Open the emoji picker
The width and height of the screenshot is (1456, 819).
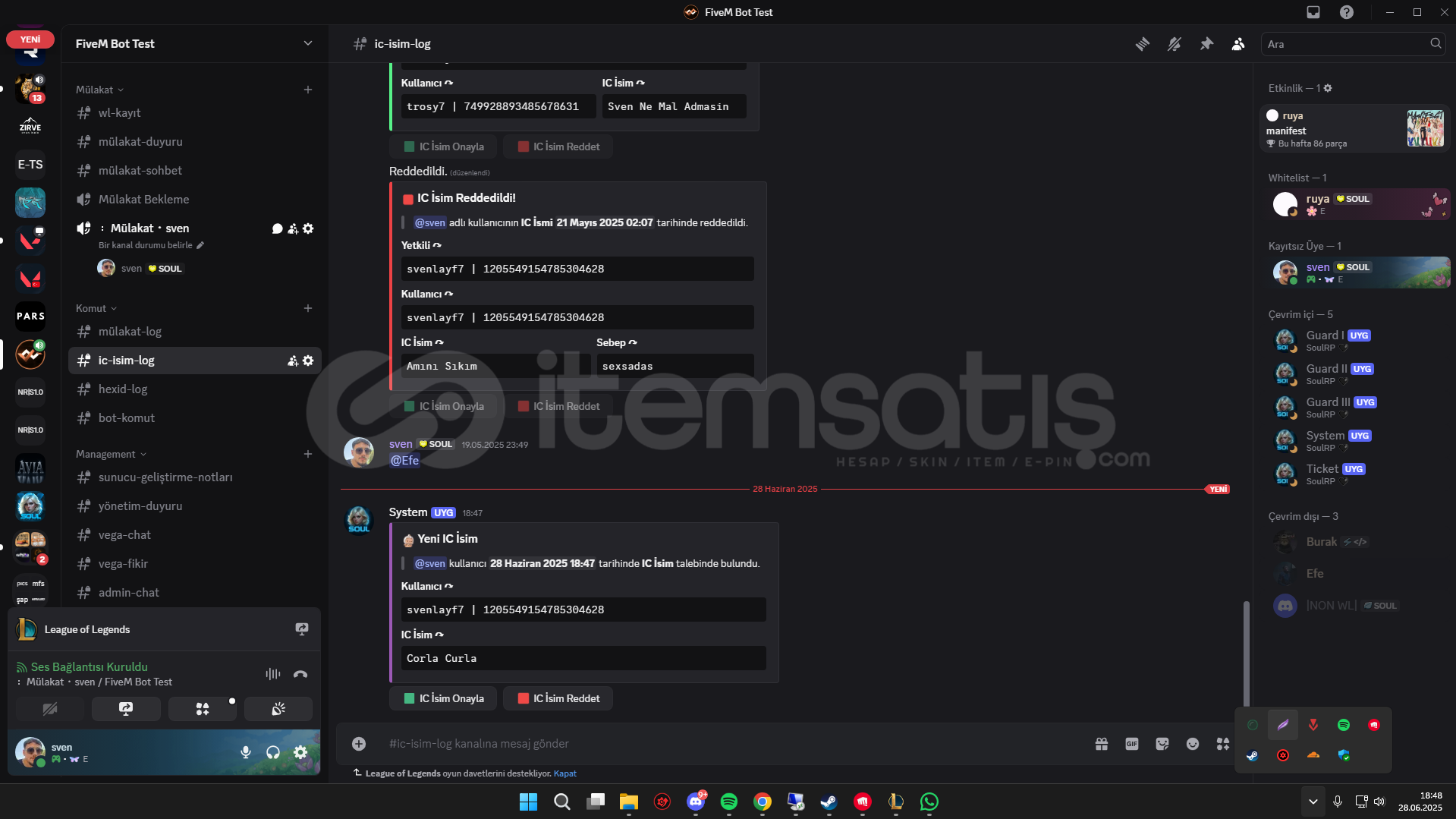pos(1193,744)
